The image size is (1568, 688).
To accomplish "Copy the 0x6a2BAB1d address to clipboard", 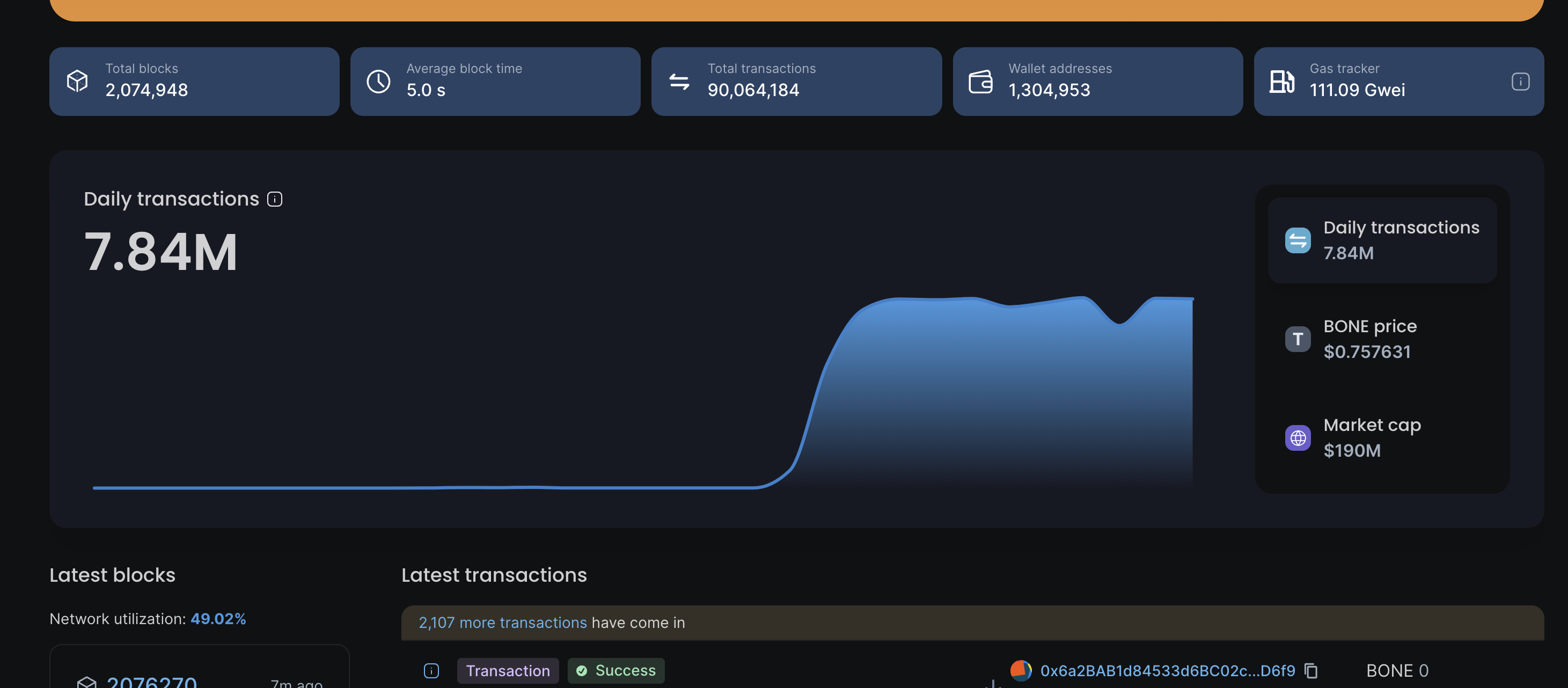I will pos(1311,670).
